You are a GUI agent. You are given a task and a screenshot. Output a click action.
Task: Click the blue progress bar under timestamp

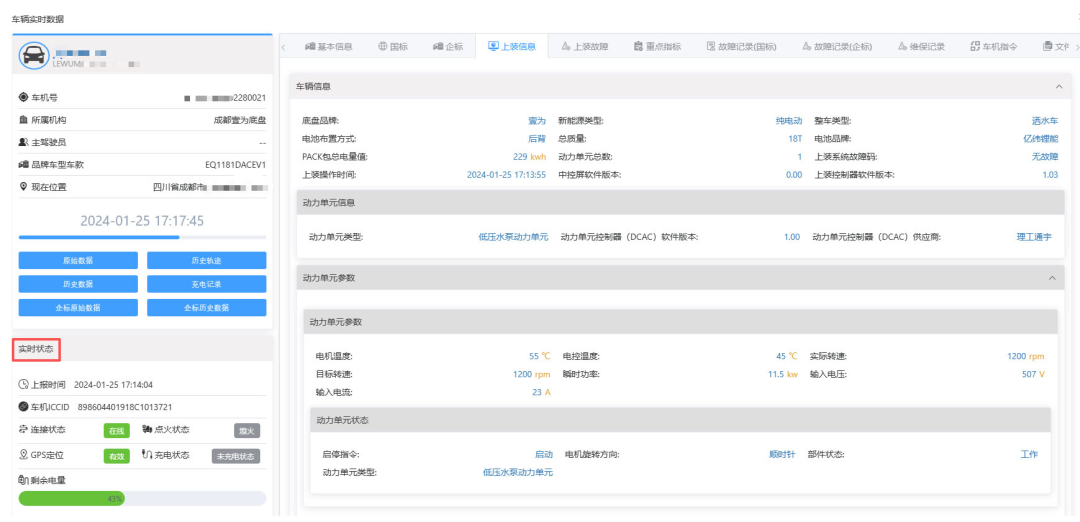142,237
